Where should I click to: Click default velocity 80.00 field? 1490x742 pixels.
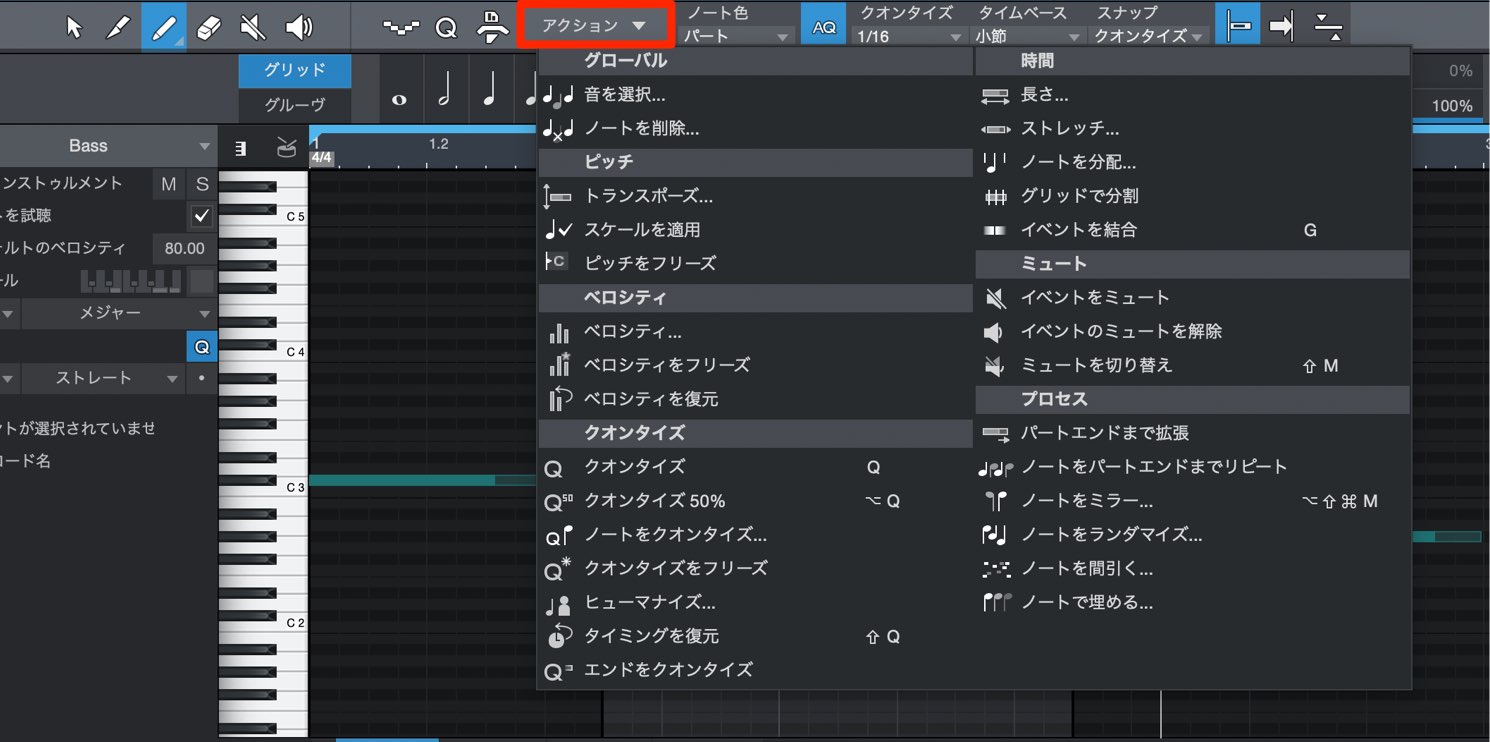(184, 248)
